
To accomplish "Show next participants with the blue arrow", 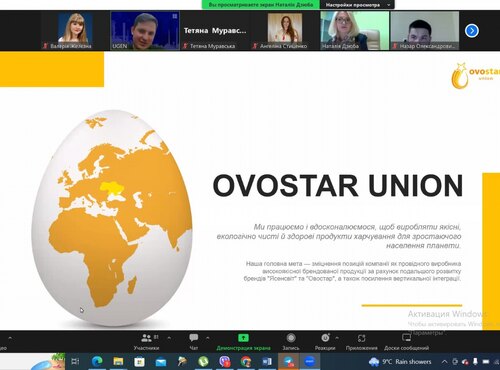I will coord(472,31).
